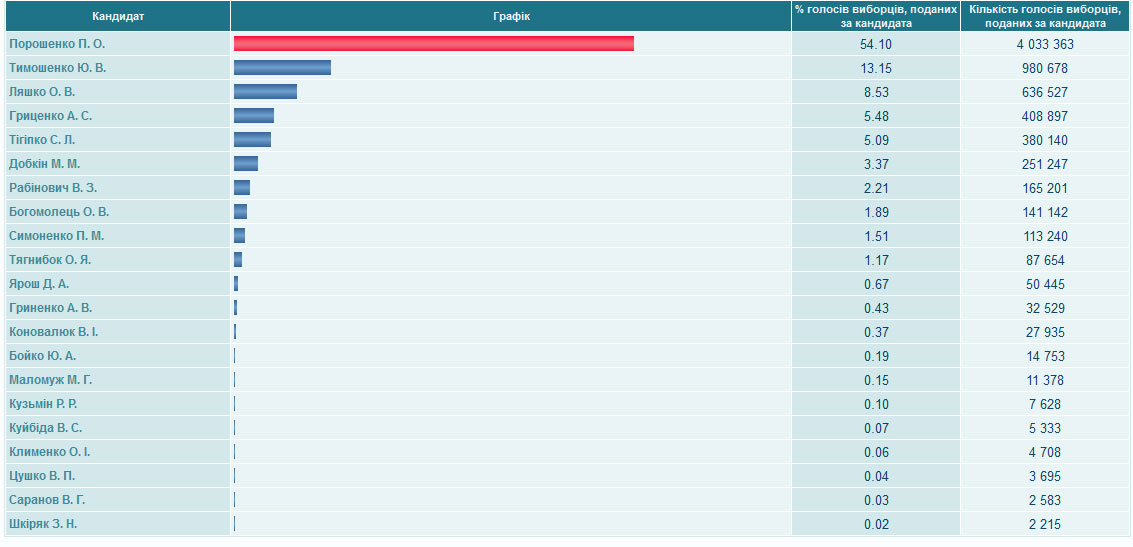Select Шкіряк З. Н. at list bottom
The image size is (1133, 547).
pos(43,524)
